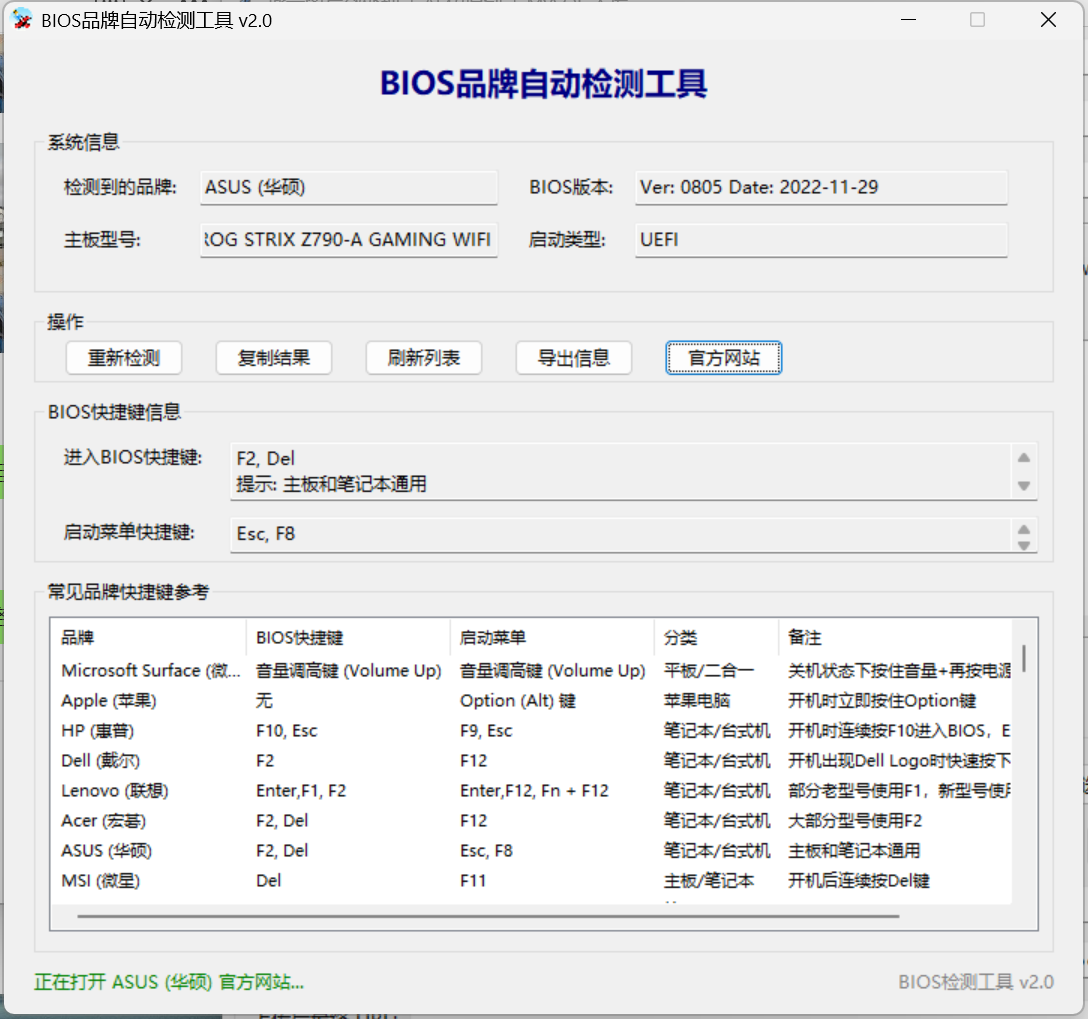Image resolution: width=1088 pixels, height=1019 pixels.
Task: Click 导出信息 to export information
Action: (573, 358)
